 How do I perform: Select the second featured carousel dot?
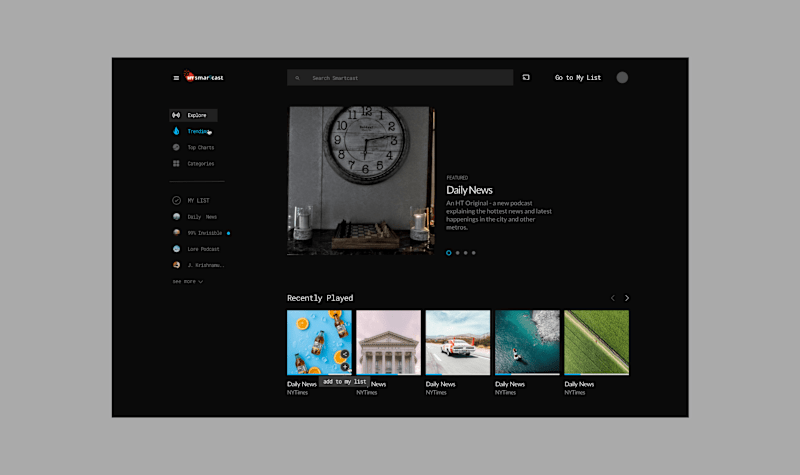(x=458, y=253)
